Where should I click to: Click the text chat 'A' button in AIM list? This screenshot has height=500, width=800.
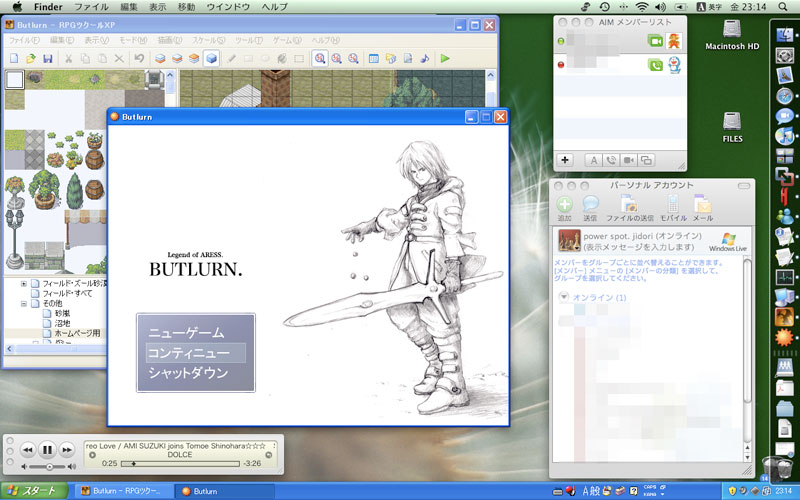pos(594,160)
